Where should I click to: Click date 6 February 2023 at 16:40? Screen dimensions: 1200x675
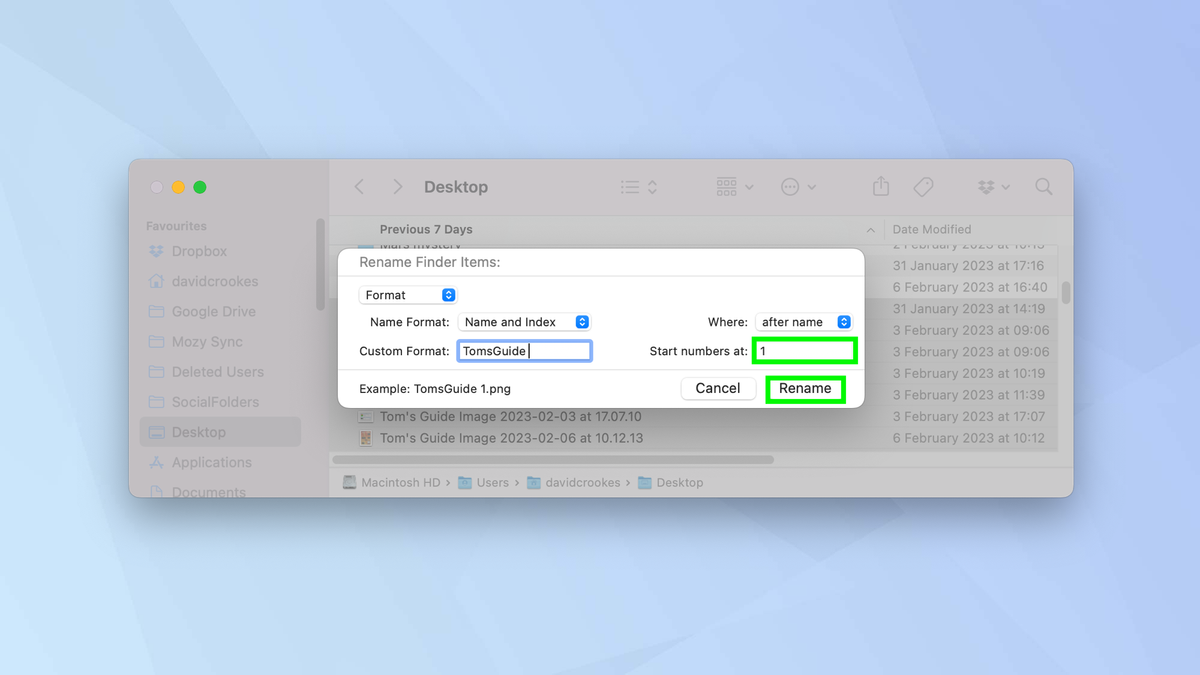(x=971, y=287)
